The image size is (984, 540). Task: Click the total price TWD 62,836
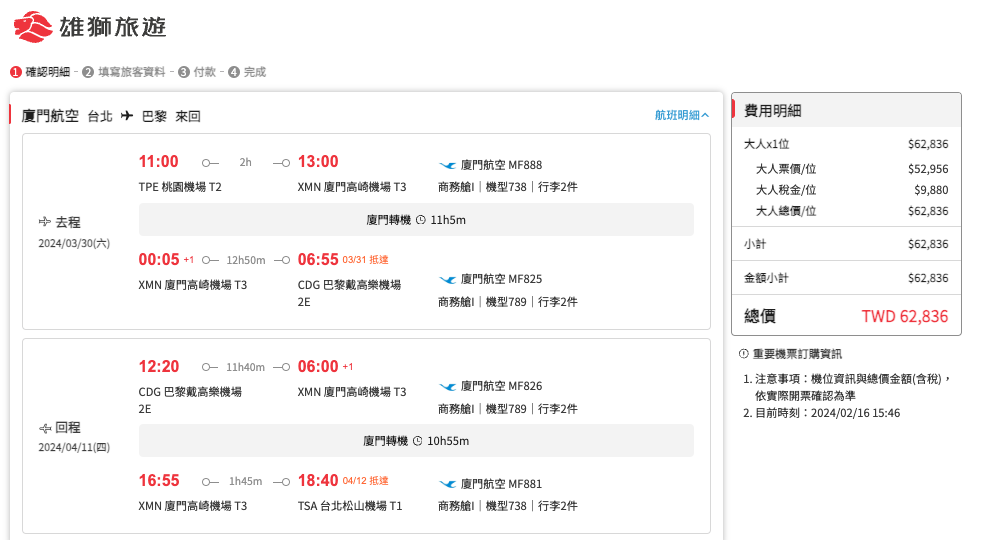[x=904, y=316]
